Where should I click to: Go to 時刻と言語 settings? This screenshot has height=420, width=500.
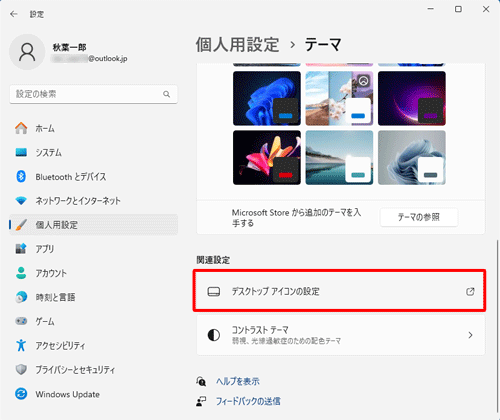(93, 297)
